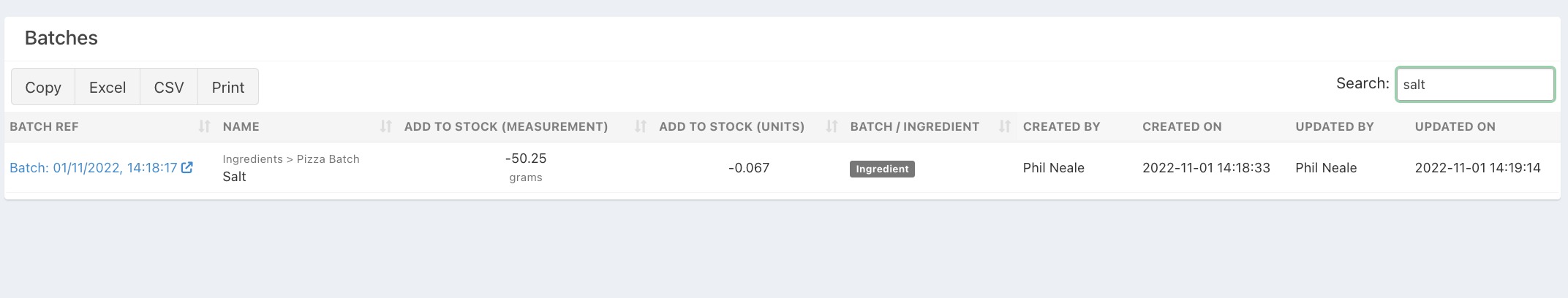Screen dimensions: 1568x298
Task: Click the Updated By column header
Action: [1334, 126]
